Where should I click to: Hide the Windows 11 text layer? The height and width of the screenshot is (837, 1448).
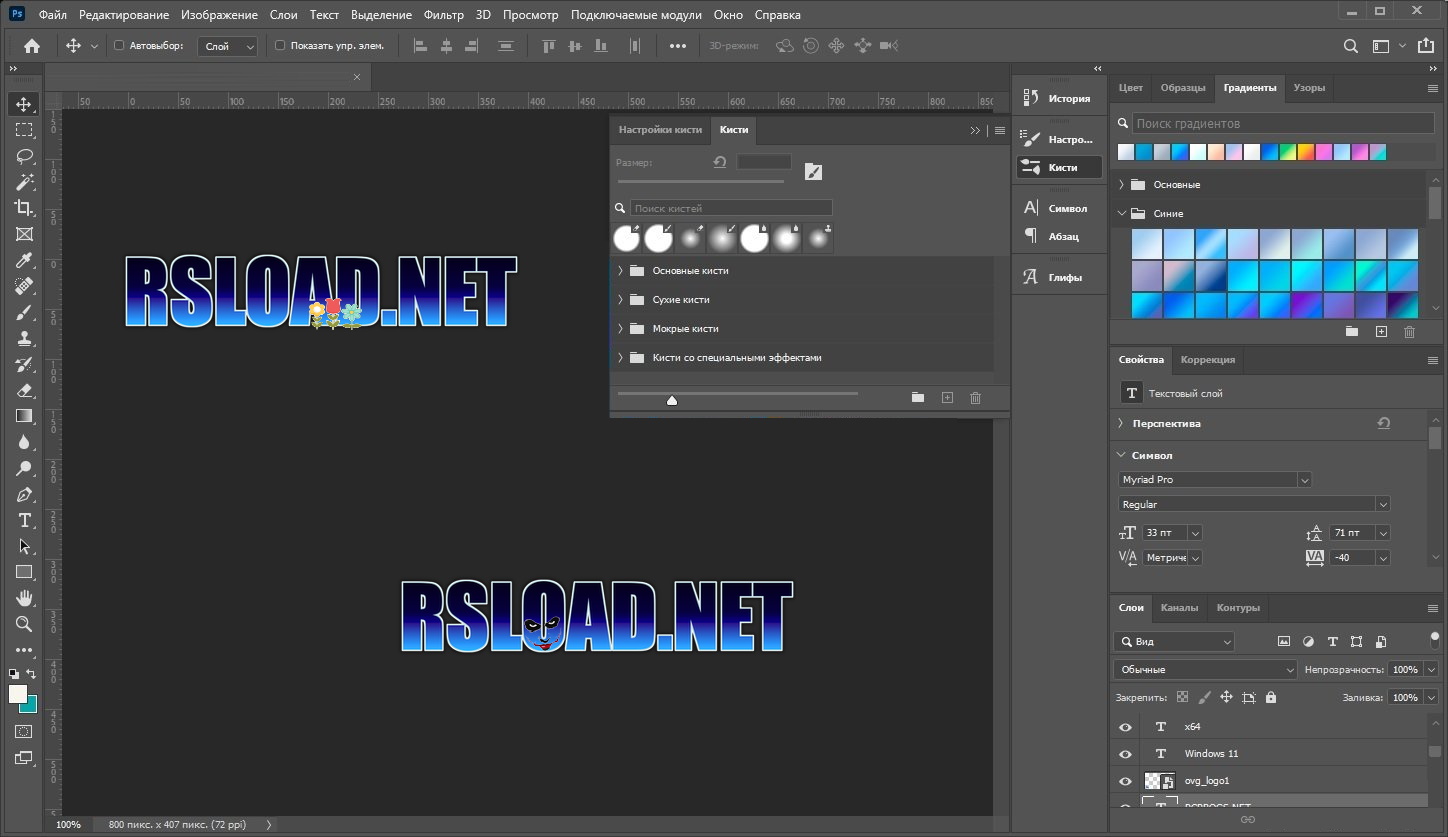point(1126,753)
